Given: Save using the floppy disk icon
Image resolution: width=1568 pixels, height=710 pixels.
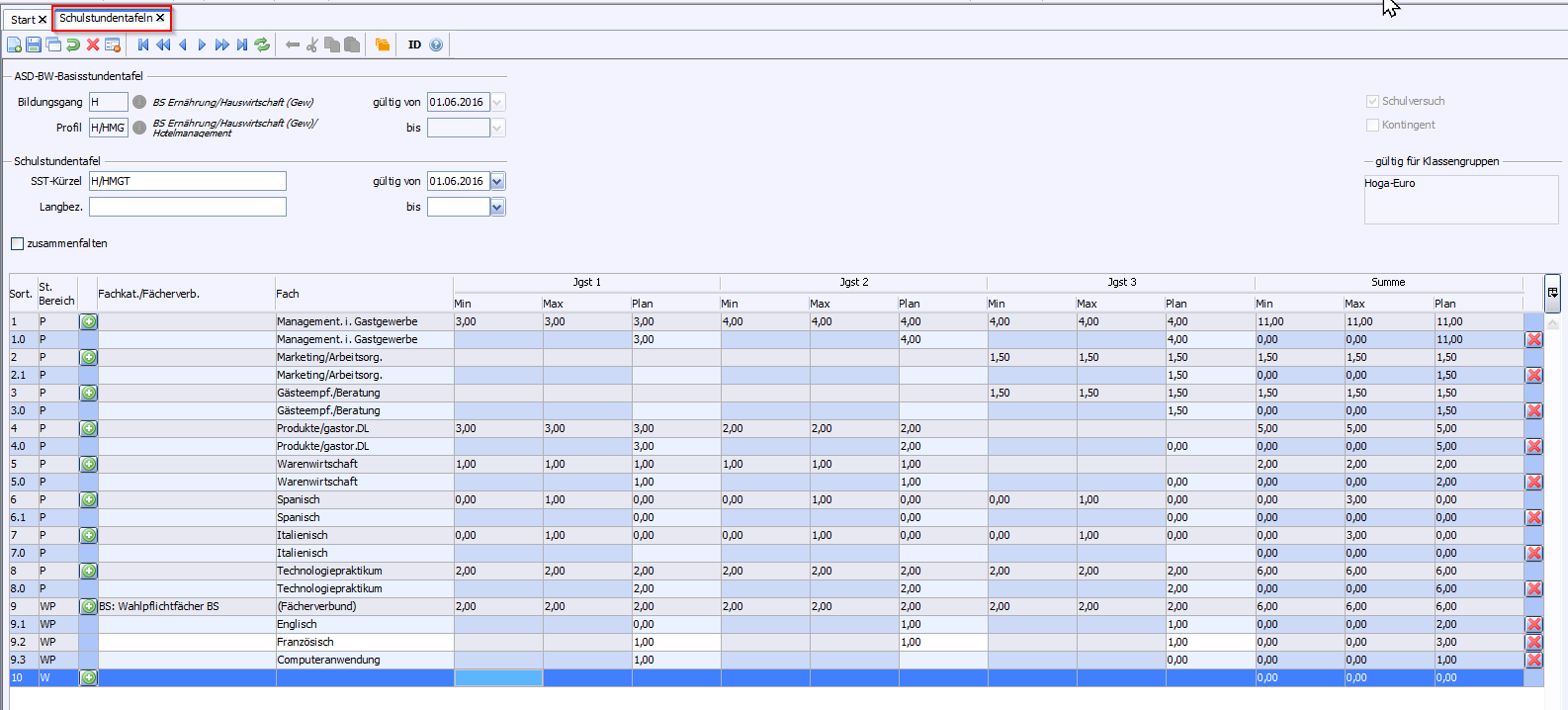Looking at the screenshot, I should coord(34,44).
